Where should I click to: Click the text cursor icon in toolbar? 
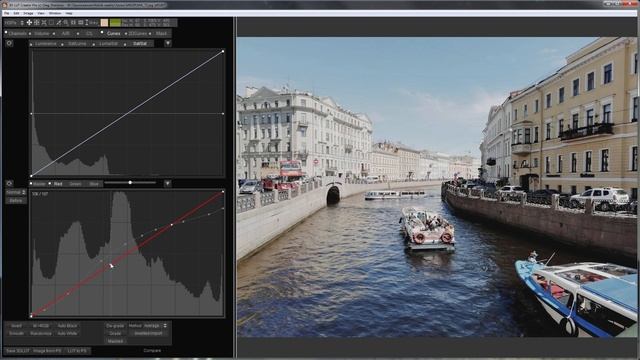click(87, 22)
